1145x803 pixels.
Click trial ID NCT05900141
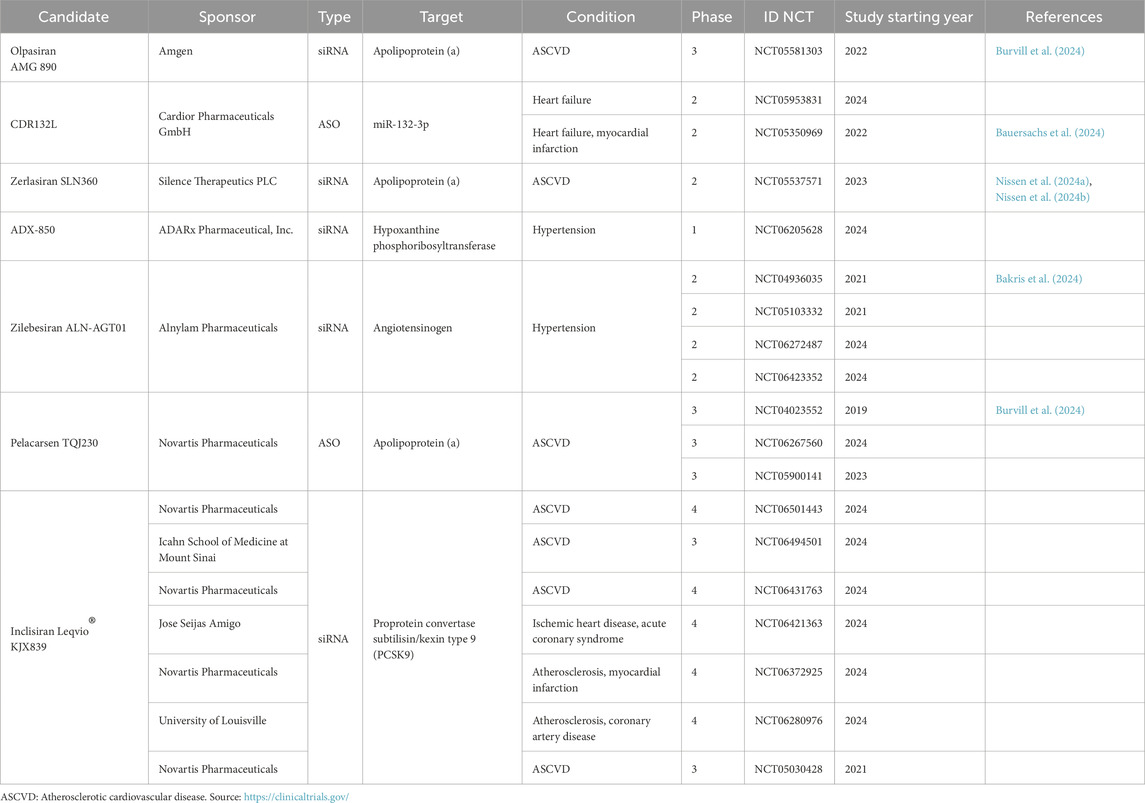pyautogui.click(x=789, y=476)
